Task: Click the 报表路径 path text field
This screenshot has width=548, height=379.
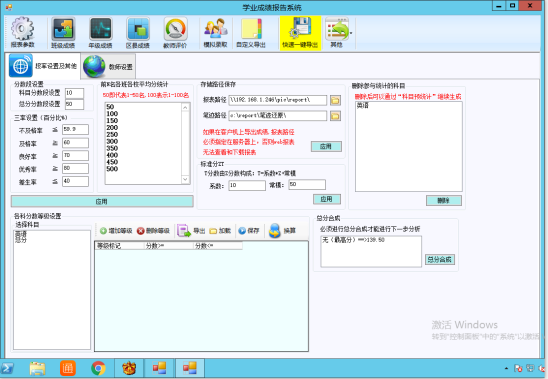Action: point(278,100)
